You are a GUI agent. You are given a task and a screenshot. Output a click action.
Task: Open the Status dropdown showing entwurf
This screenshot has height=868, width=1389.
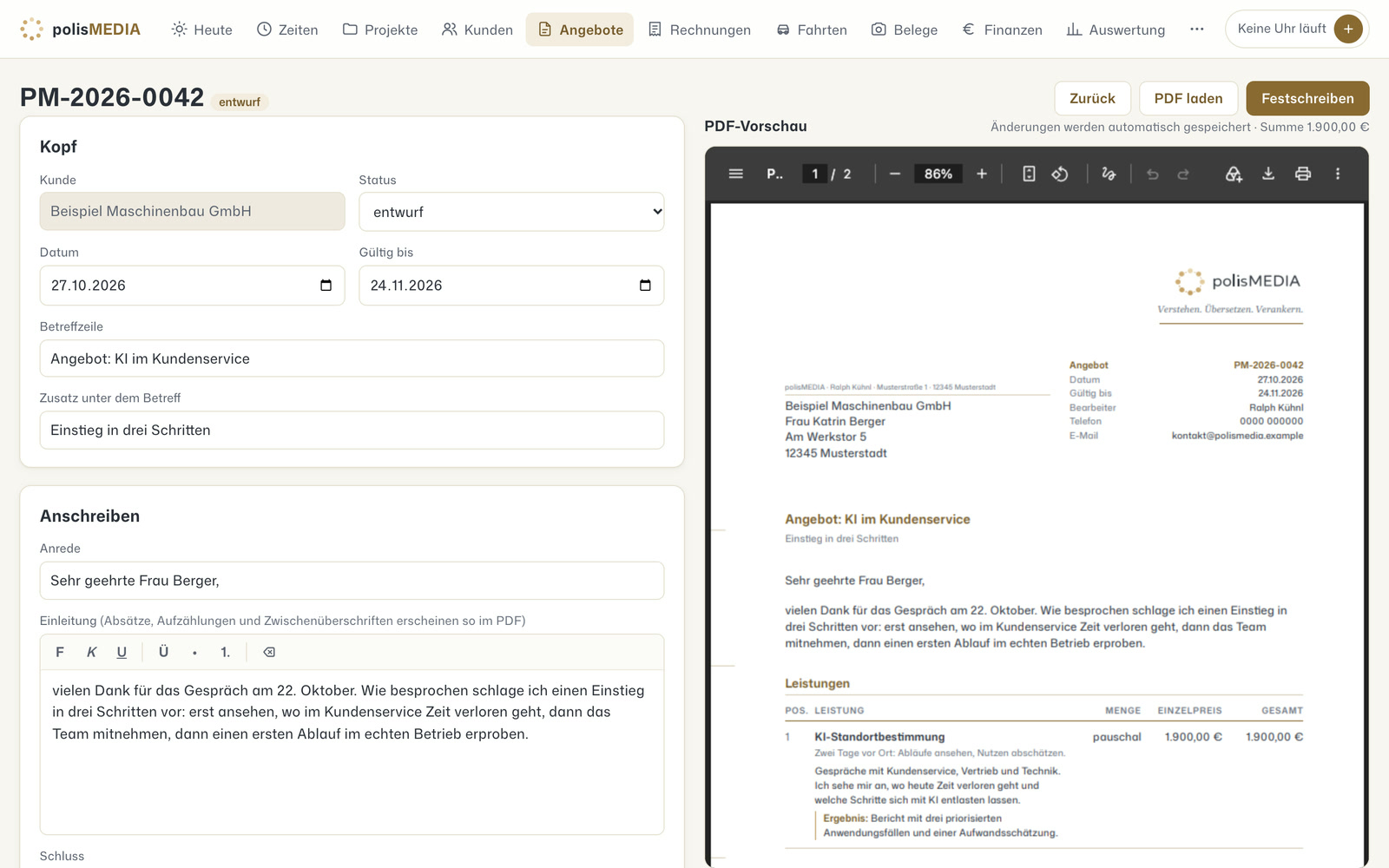[x=511, y=212]
